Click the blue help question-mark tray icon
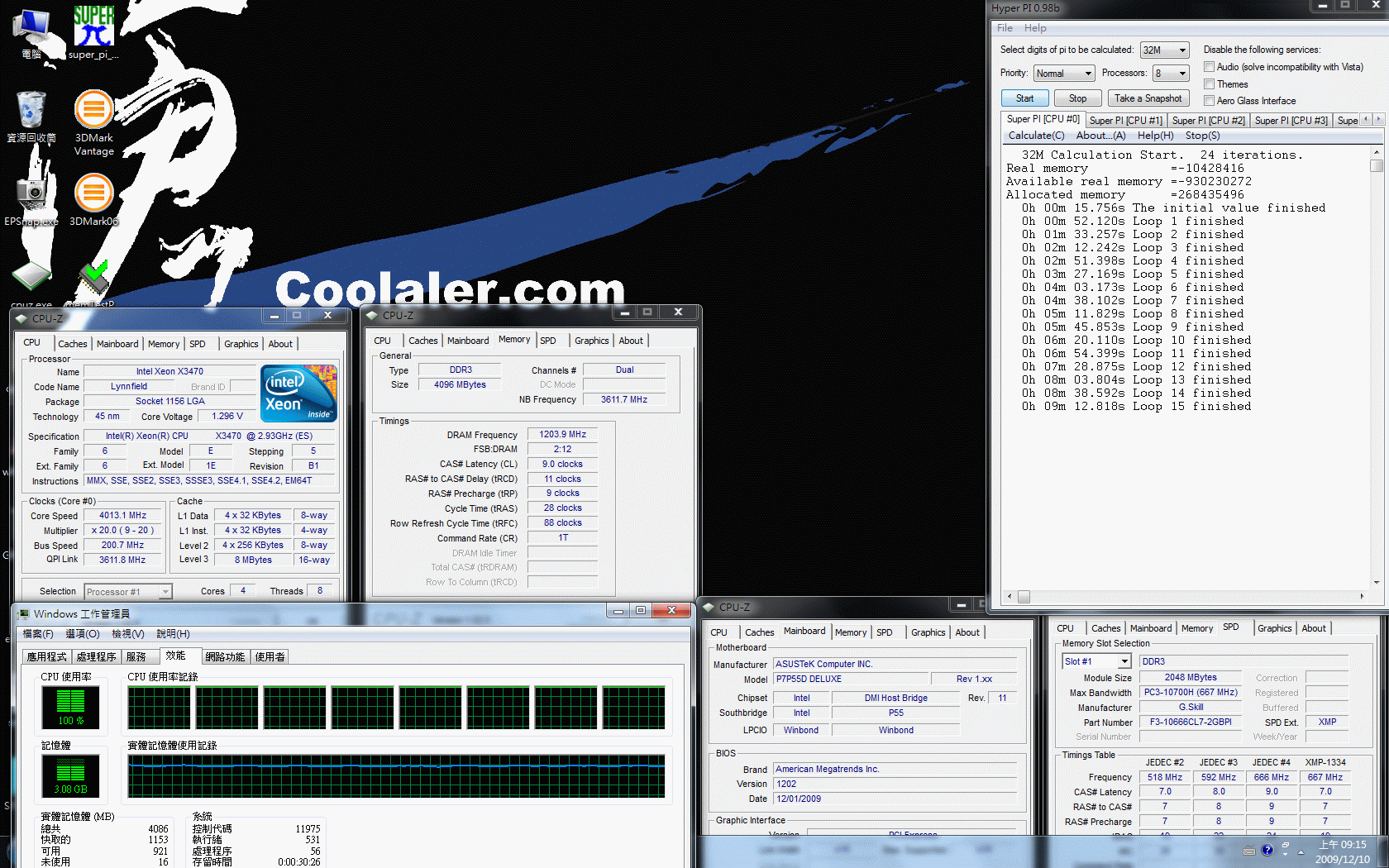This screenshot has height=868, width=1389. click(1267, 850)
